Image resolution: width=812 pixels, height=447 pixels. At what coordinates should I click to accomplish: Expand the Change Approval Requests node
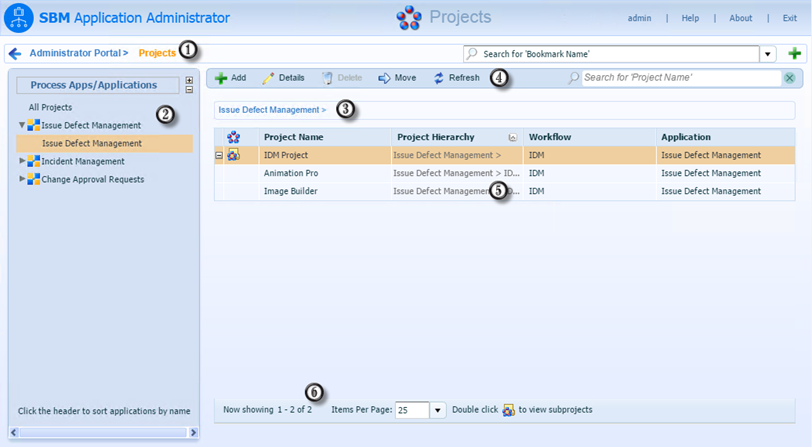tap(22, 179)
